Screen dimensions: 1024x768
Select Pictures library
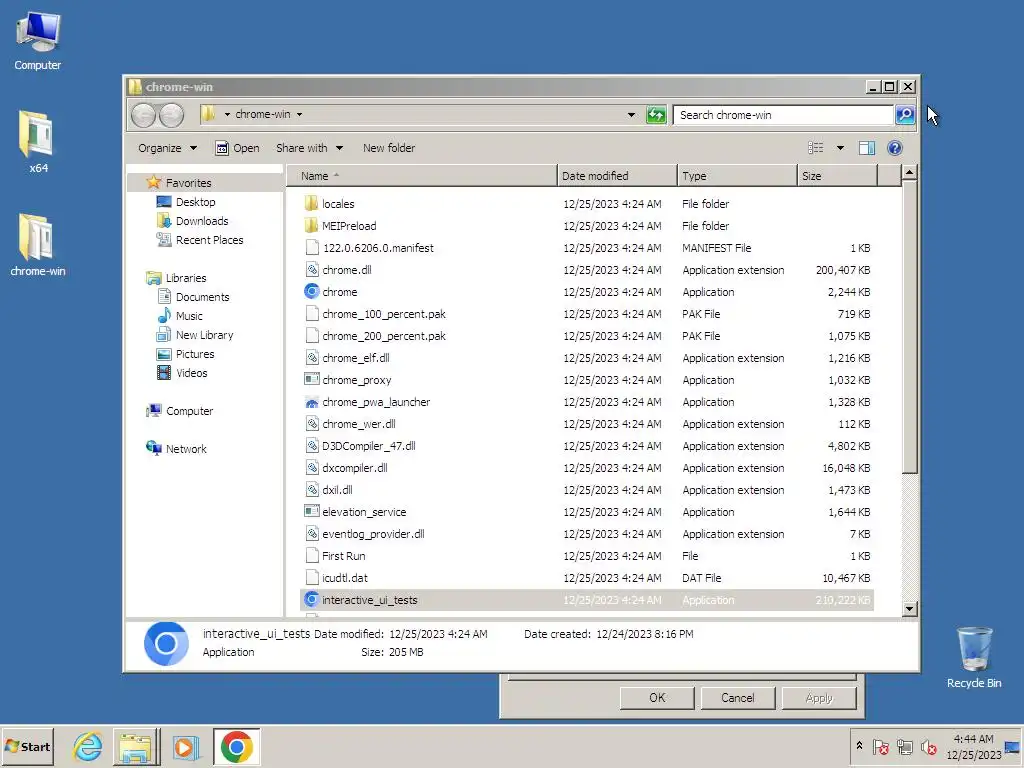click(x=186, y=353)
